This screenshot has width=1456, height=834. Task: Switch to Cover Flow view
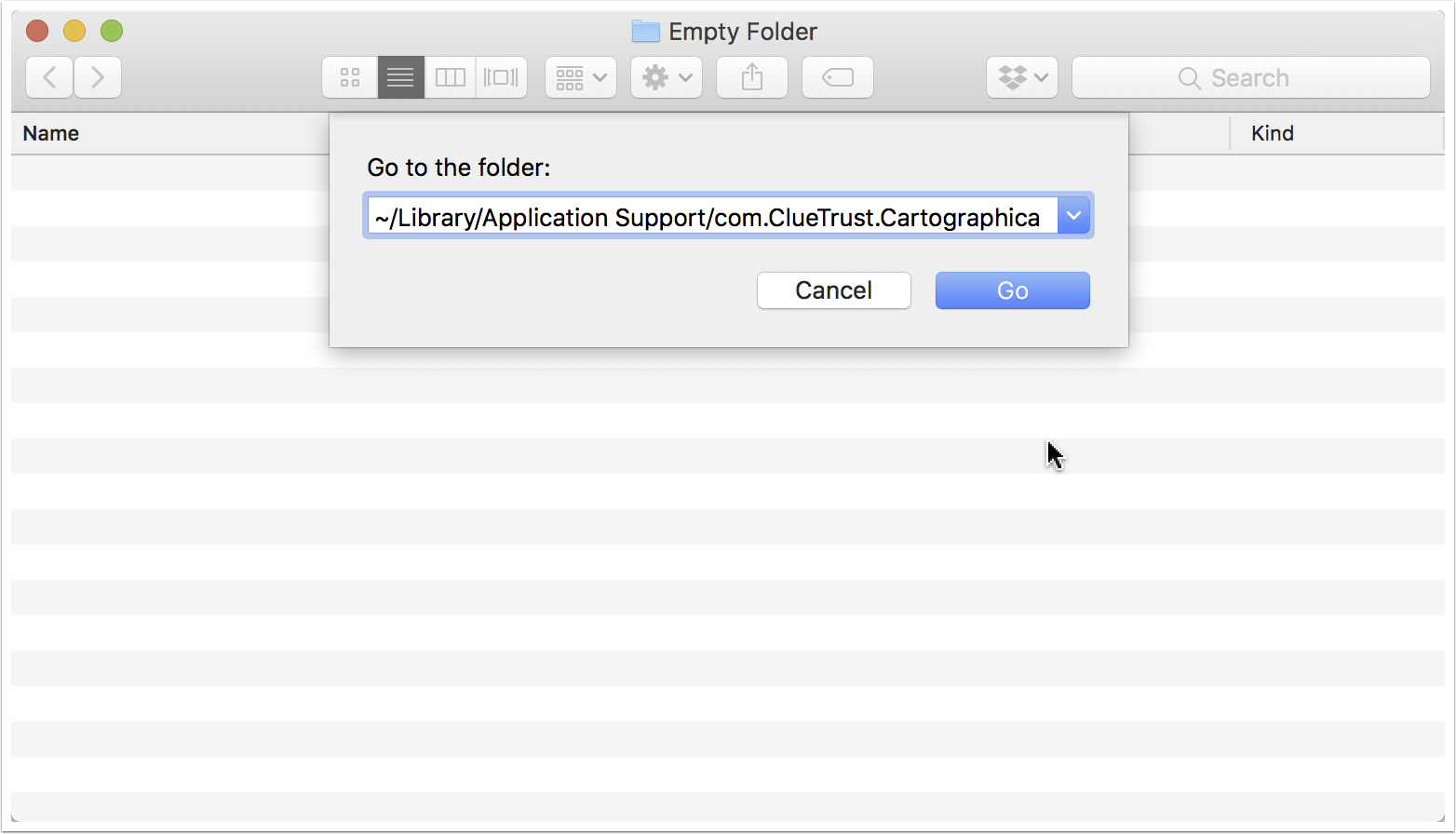(x=501, y=77)
